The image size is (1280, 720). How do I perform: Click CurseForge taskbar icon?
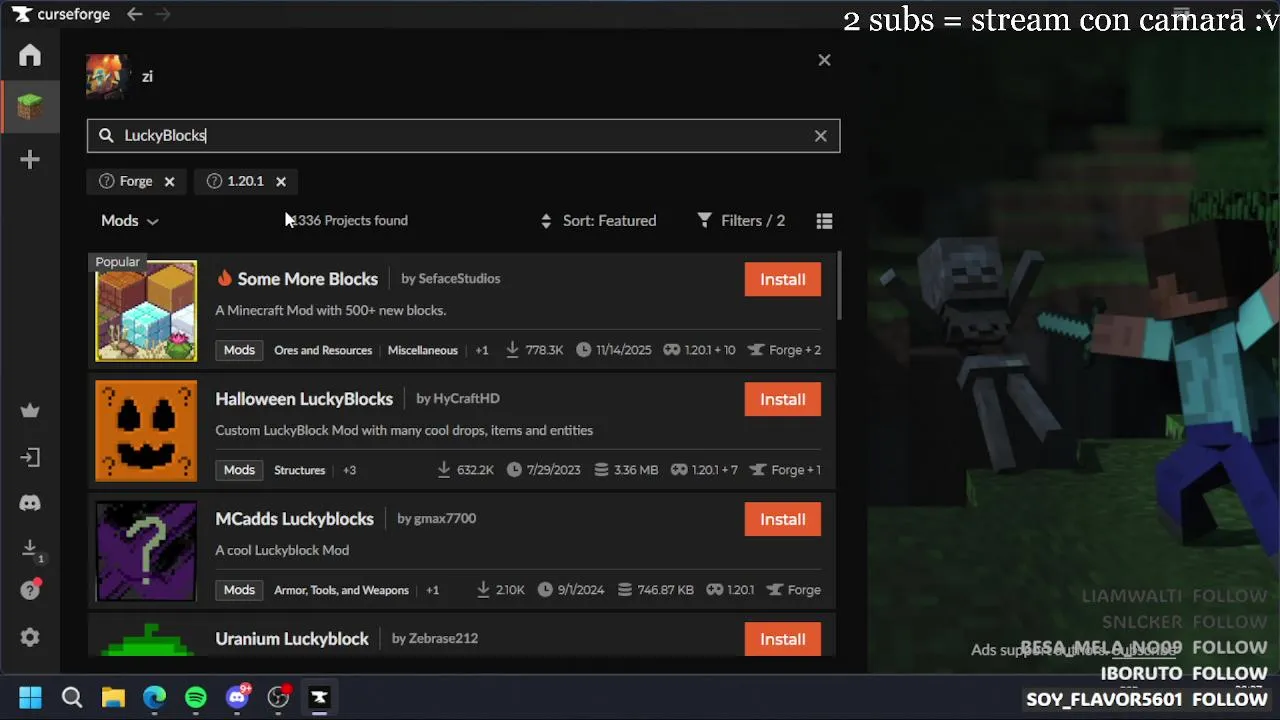tap(320, 697)
